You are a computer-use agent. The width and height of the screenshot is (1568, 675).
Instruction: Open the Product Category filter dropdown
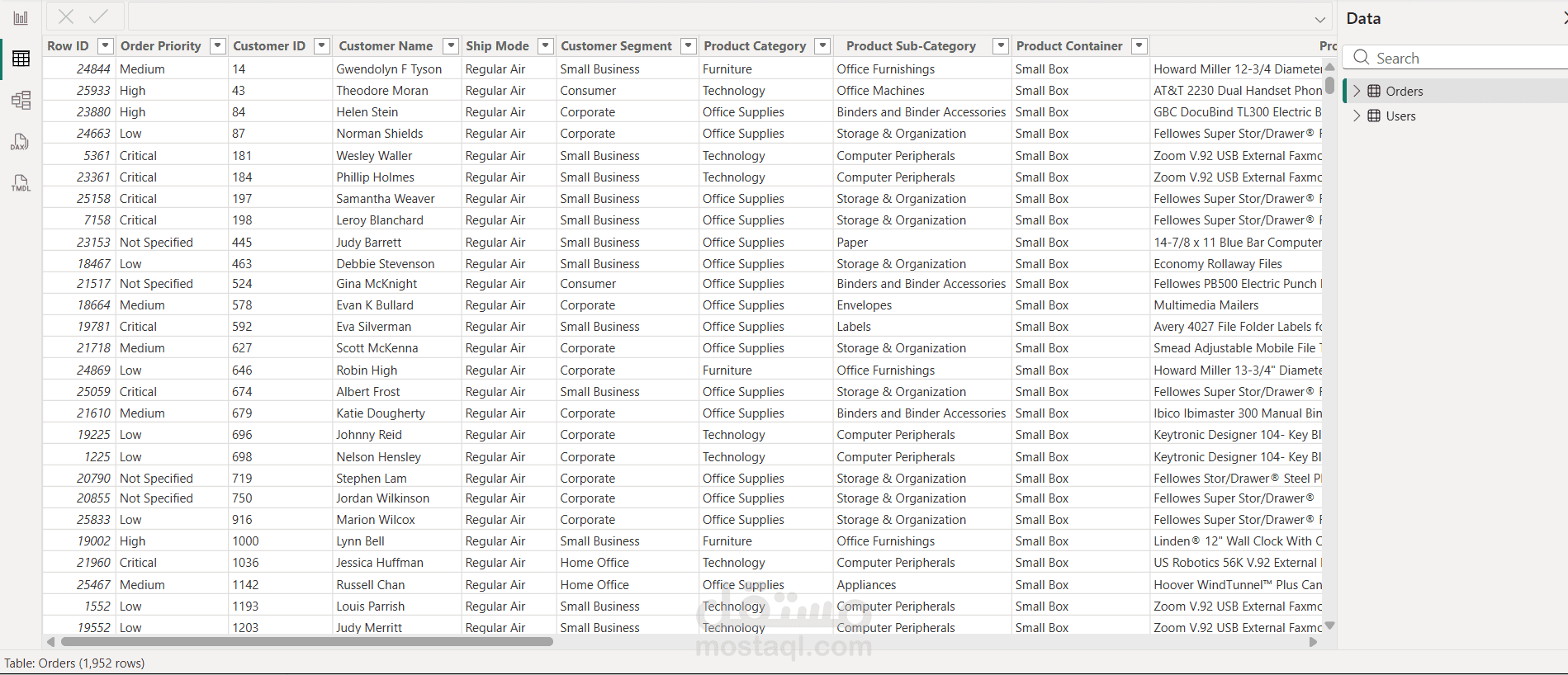click(822, 46)
